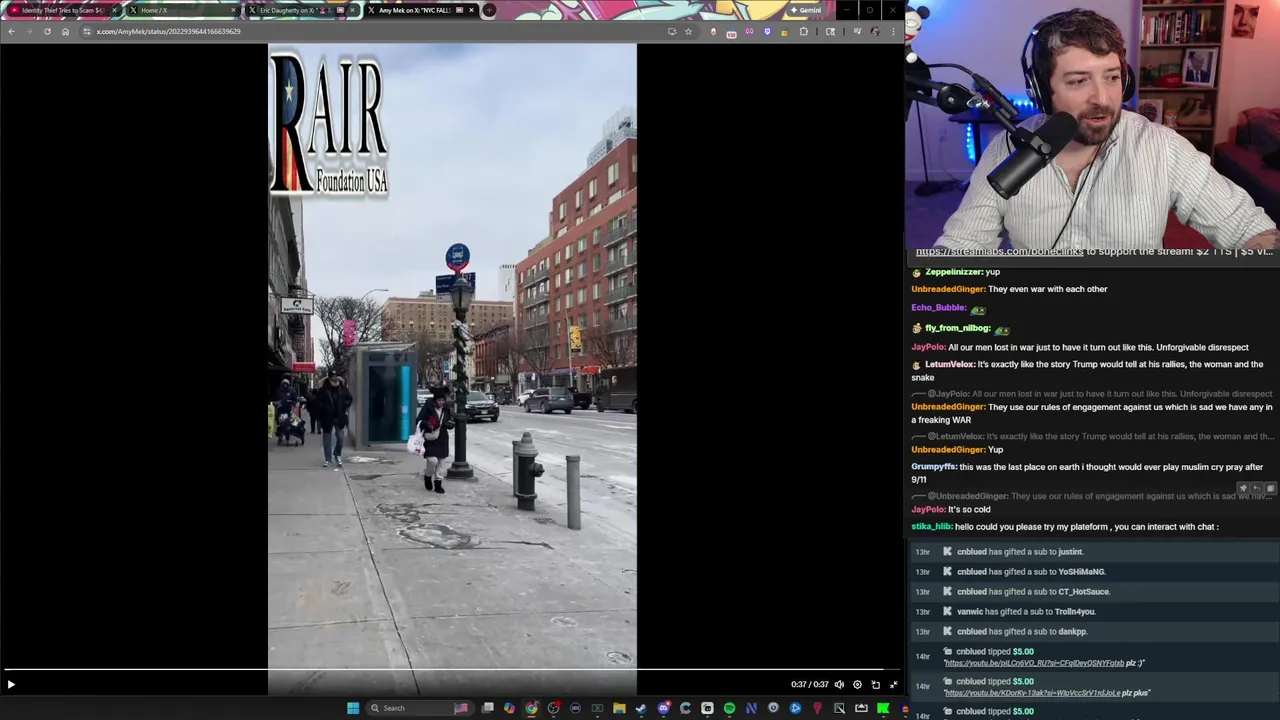Open Spotify from the taskbar
This screenshot has width=1280, height=720.
(729, 708)
